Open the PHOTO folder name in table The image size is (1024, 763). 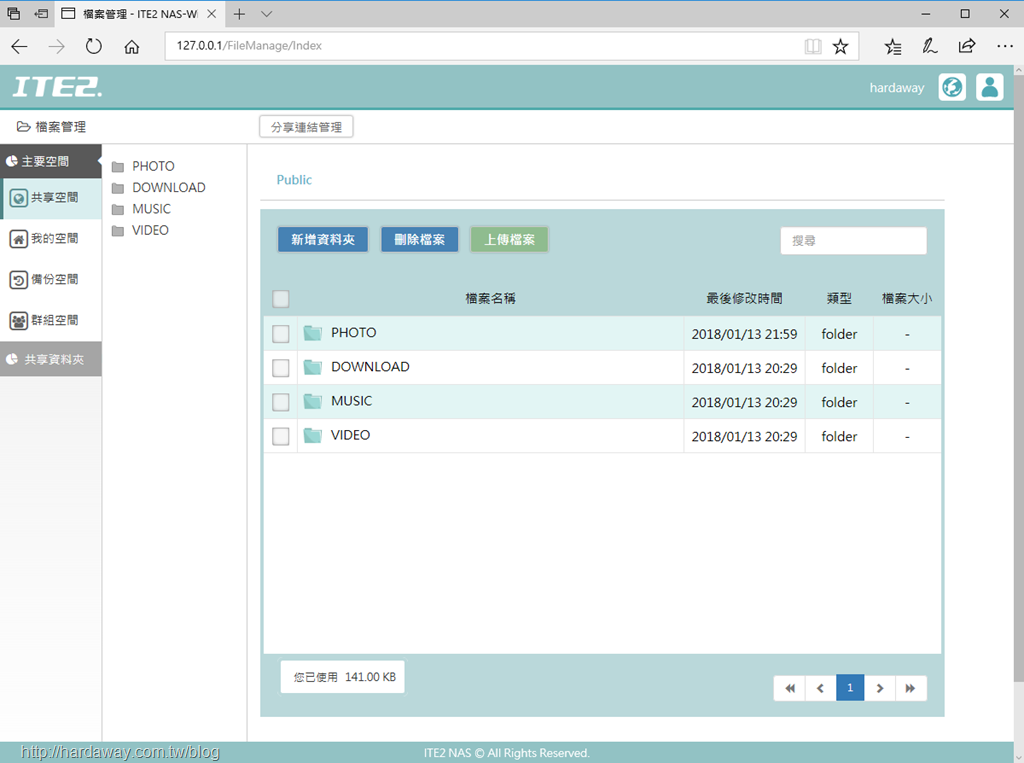[x=354, y=333]
